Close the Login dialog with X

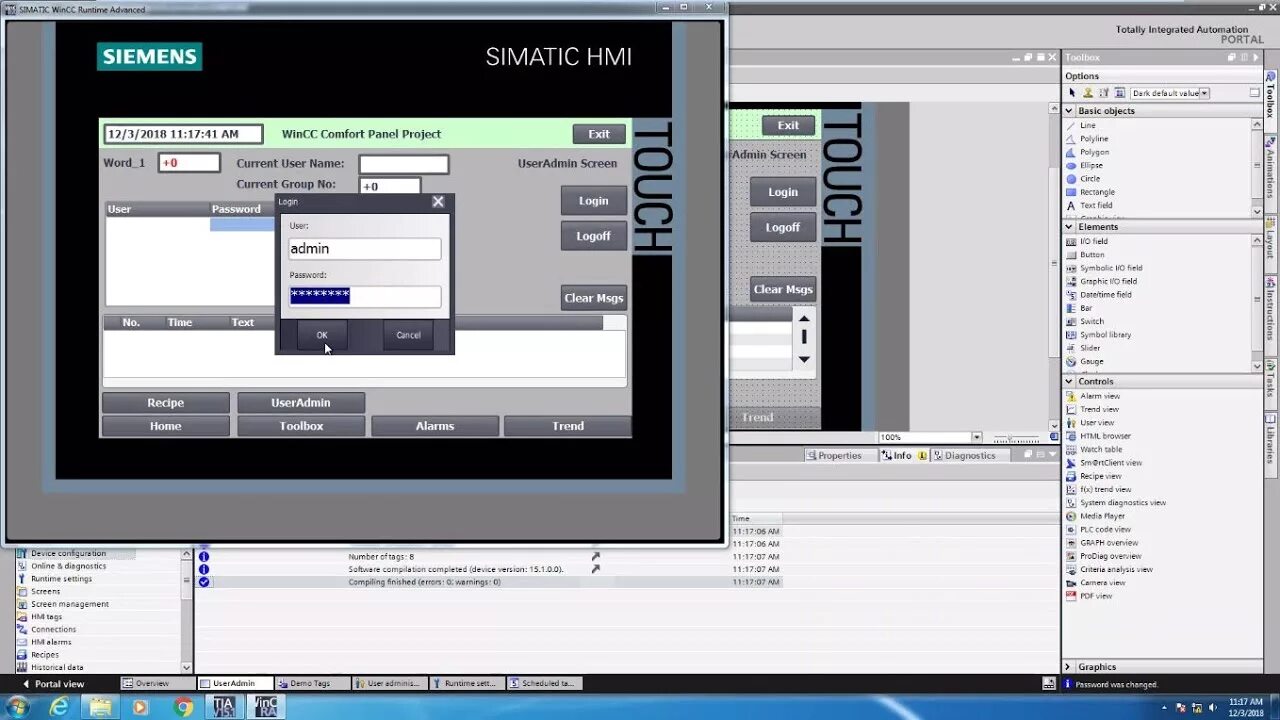pos(438,201)
